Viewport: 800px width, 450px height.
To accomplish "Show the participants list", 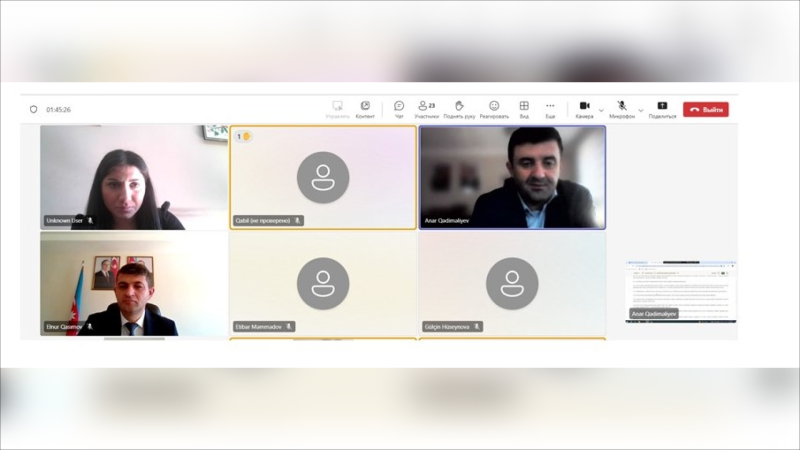I will coord(427,109).
